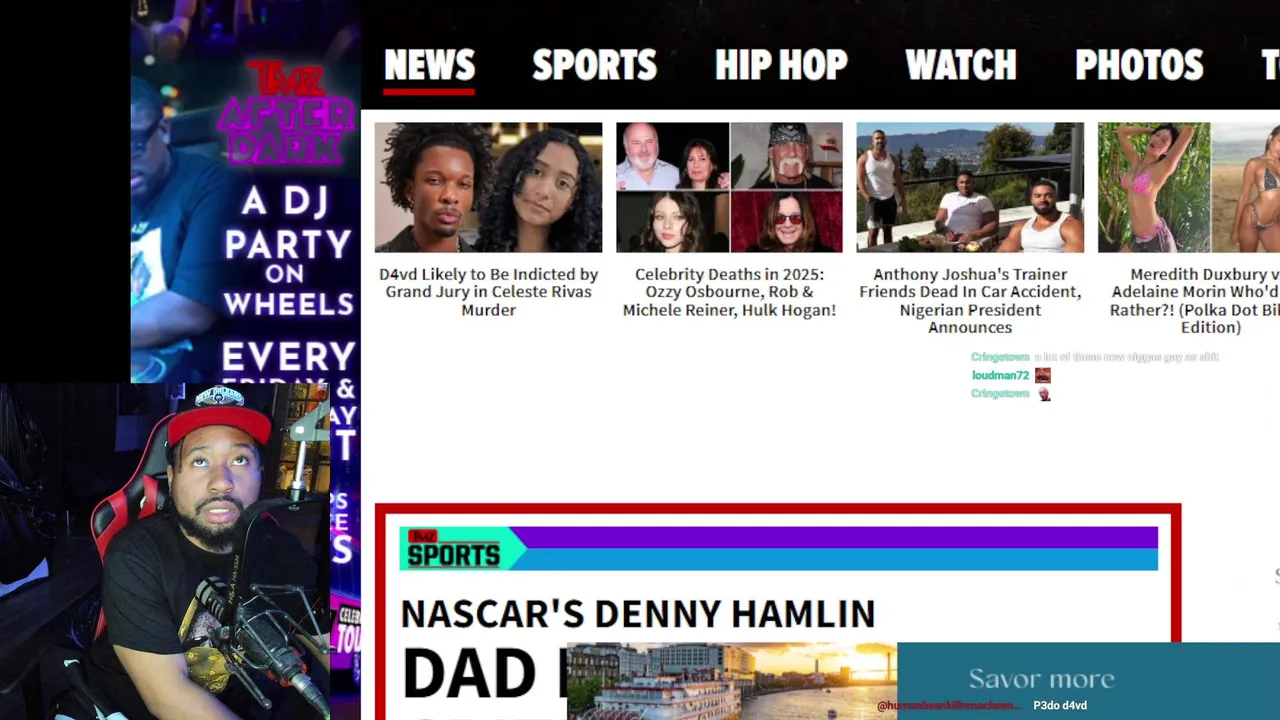Open the Meredith Duxbury bikini story thumbnail

tap(1189, 187)
